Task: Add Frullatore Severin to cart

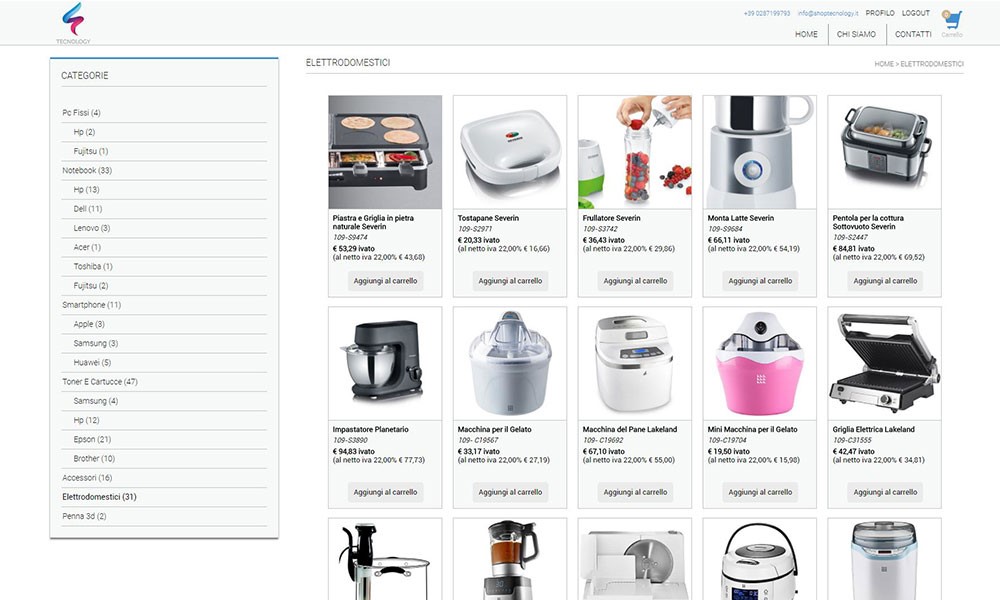Action: [x=635, y=281]
